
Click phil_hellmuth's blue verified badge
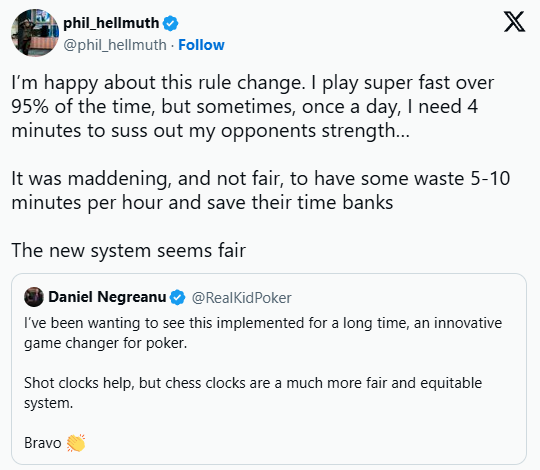click(170, 23)
